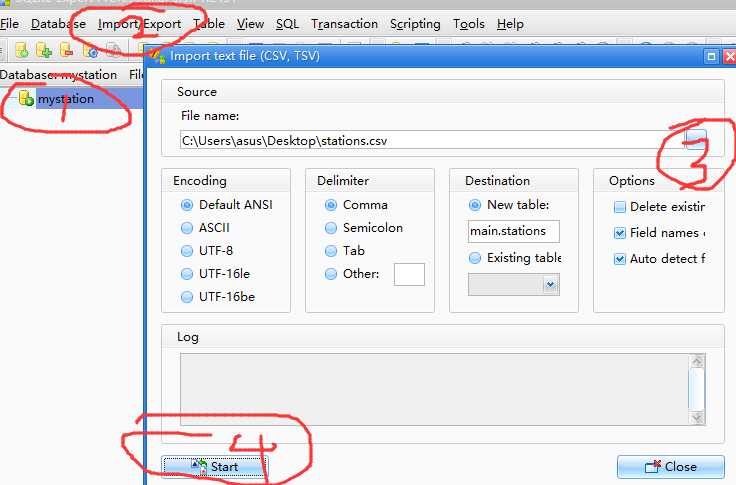Click the Open Database icon with green plus

pos(44,49)
